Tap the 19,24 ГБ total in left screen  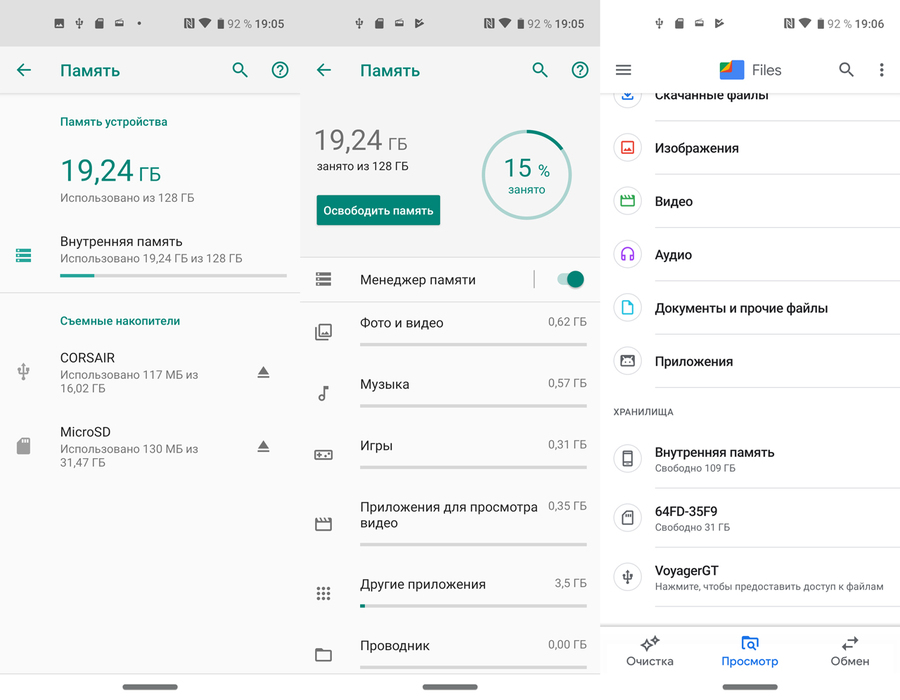(111, 171)
